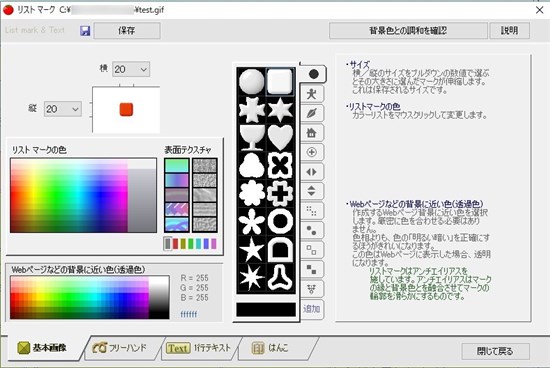550x368 pixels.
Task: Open the house shape category tab
Action: coord(312,133)
